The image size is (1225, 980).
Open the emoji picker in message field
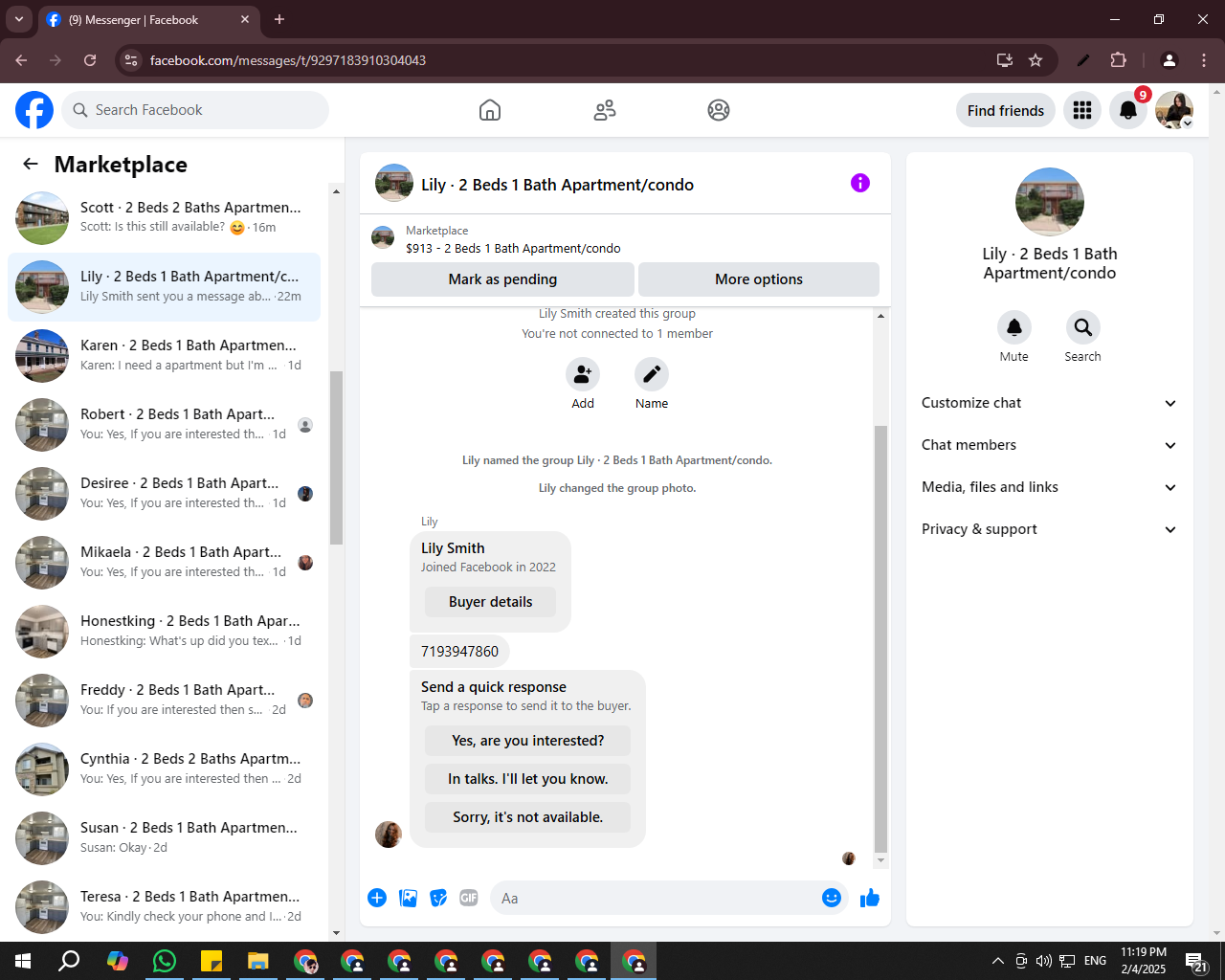(x=832, y=898)
